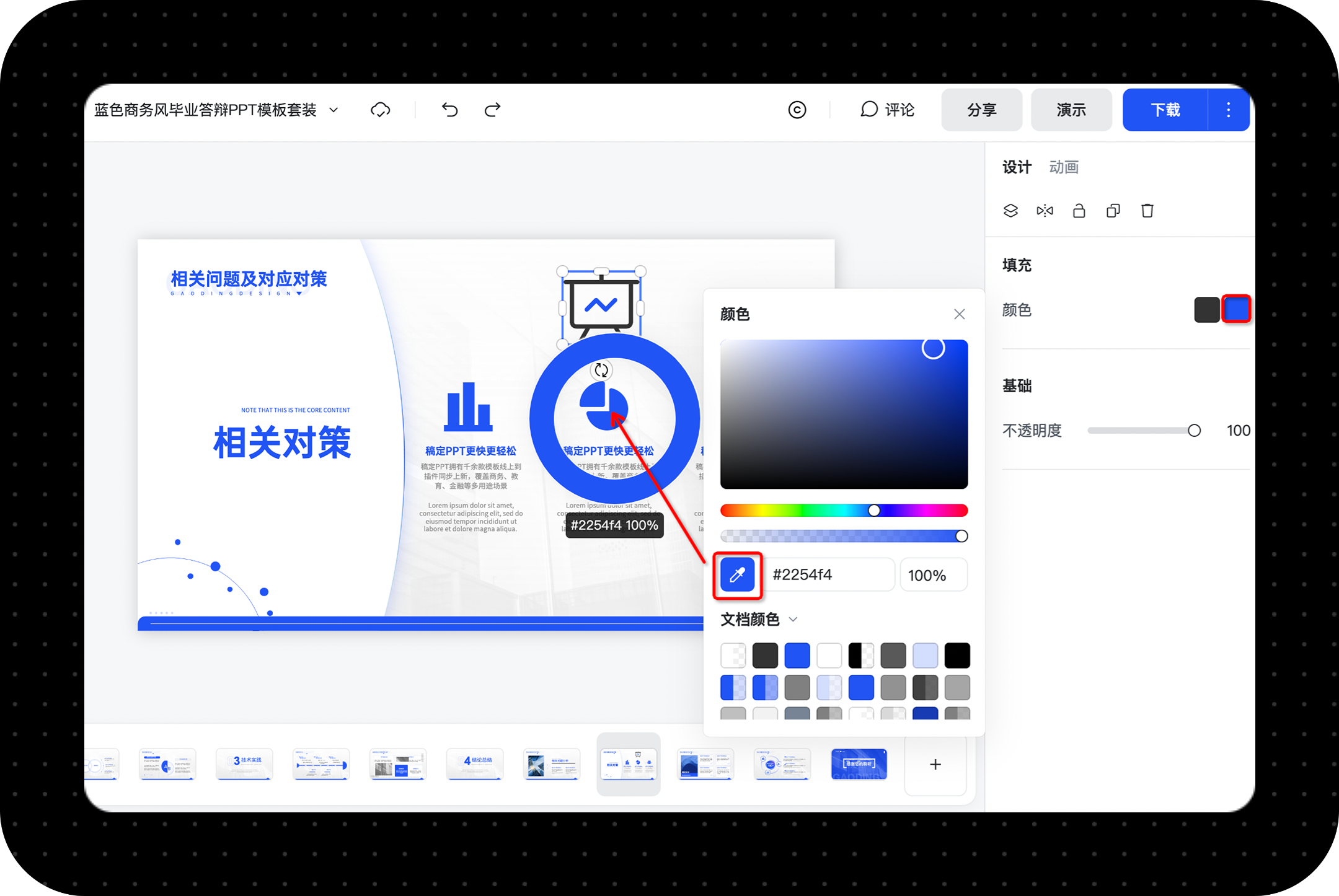Redo the last undone action
This screenshot has width=1339, height=896.
pos(493,110)
